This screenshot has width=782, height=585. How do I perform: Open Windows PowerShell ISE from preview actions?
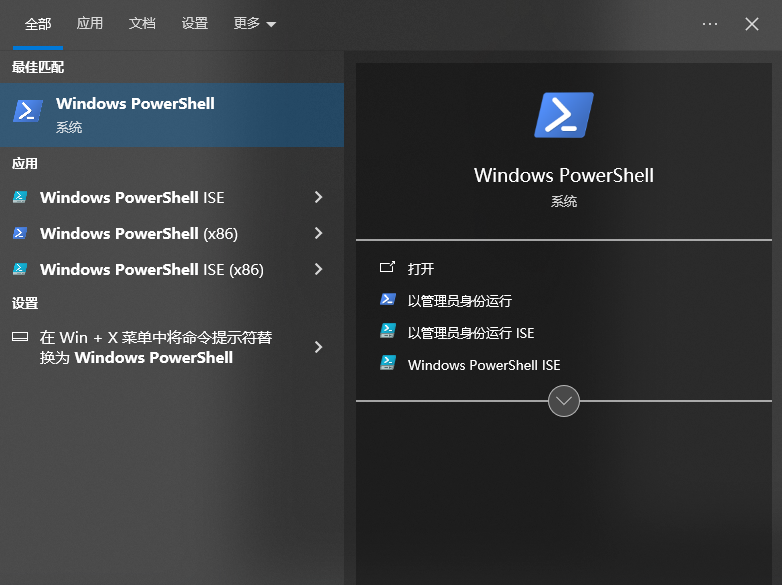coord(484,365)
